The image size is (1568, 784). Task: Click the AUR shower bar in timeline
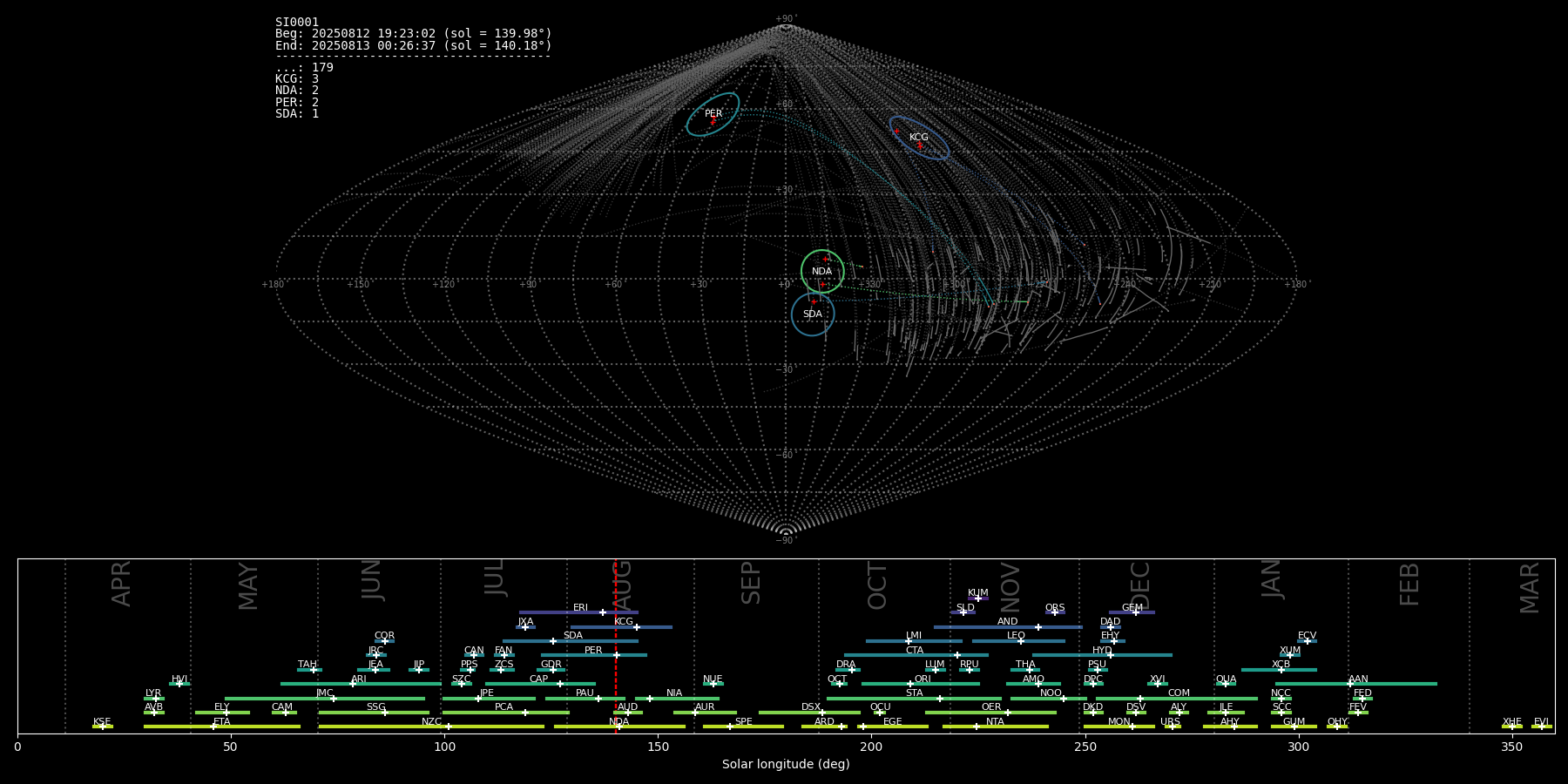pos(705,713)
